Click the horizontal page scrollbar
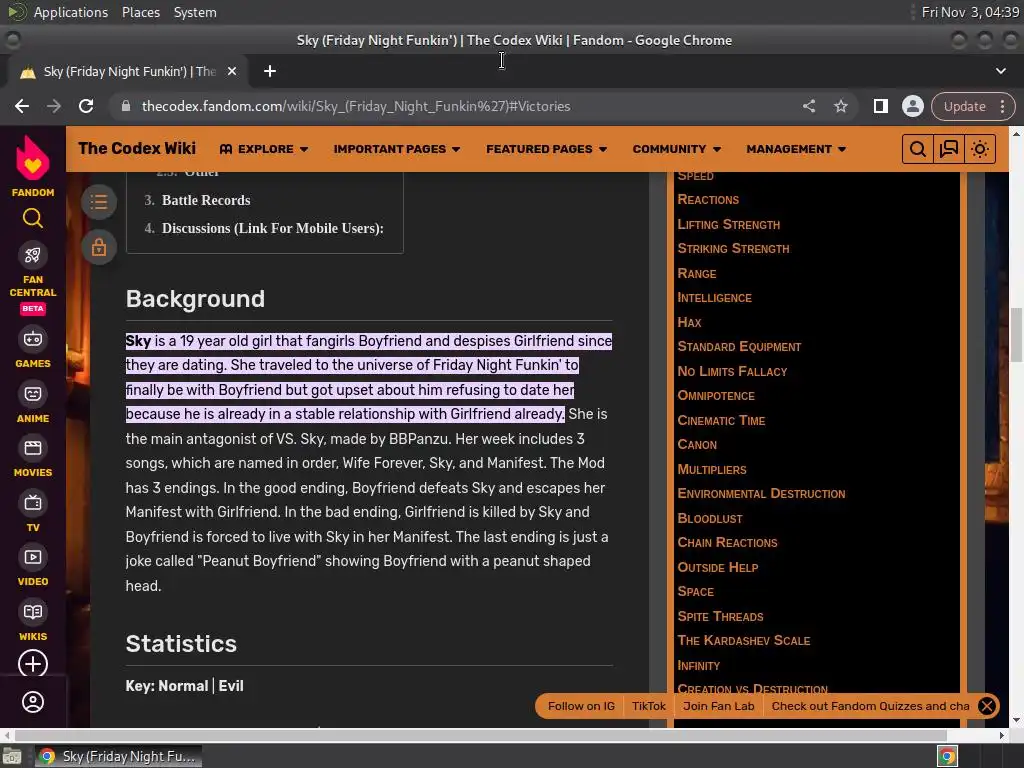The height and width of the screenshot is (768, 1024). tap(480, 735)
